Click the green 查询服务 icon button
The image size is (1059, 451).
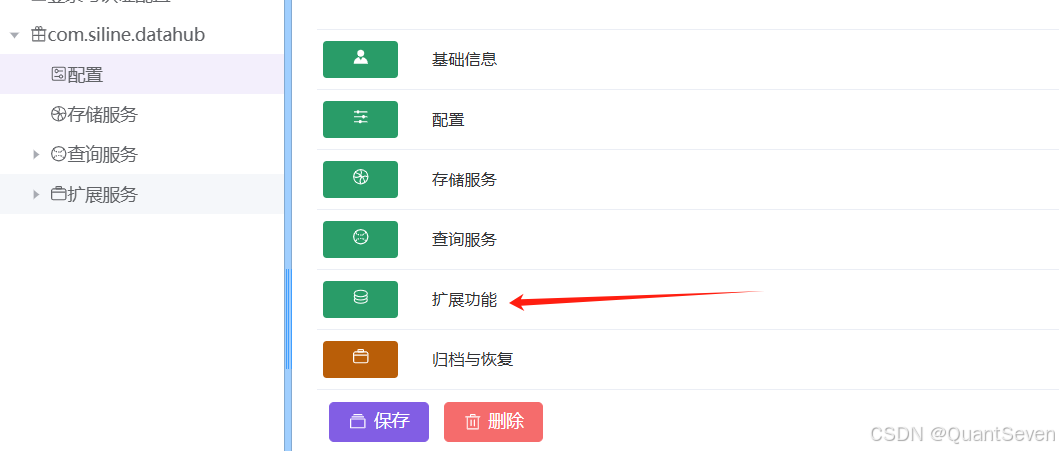[x=360, y=239]
